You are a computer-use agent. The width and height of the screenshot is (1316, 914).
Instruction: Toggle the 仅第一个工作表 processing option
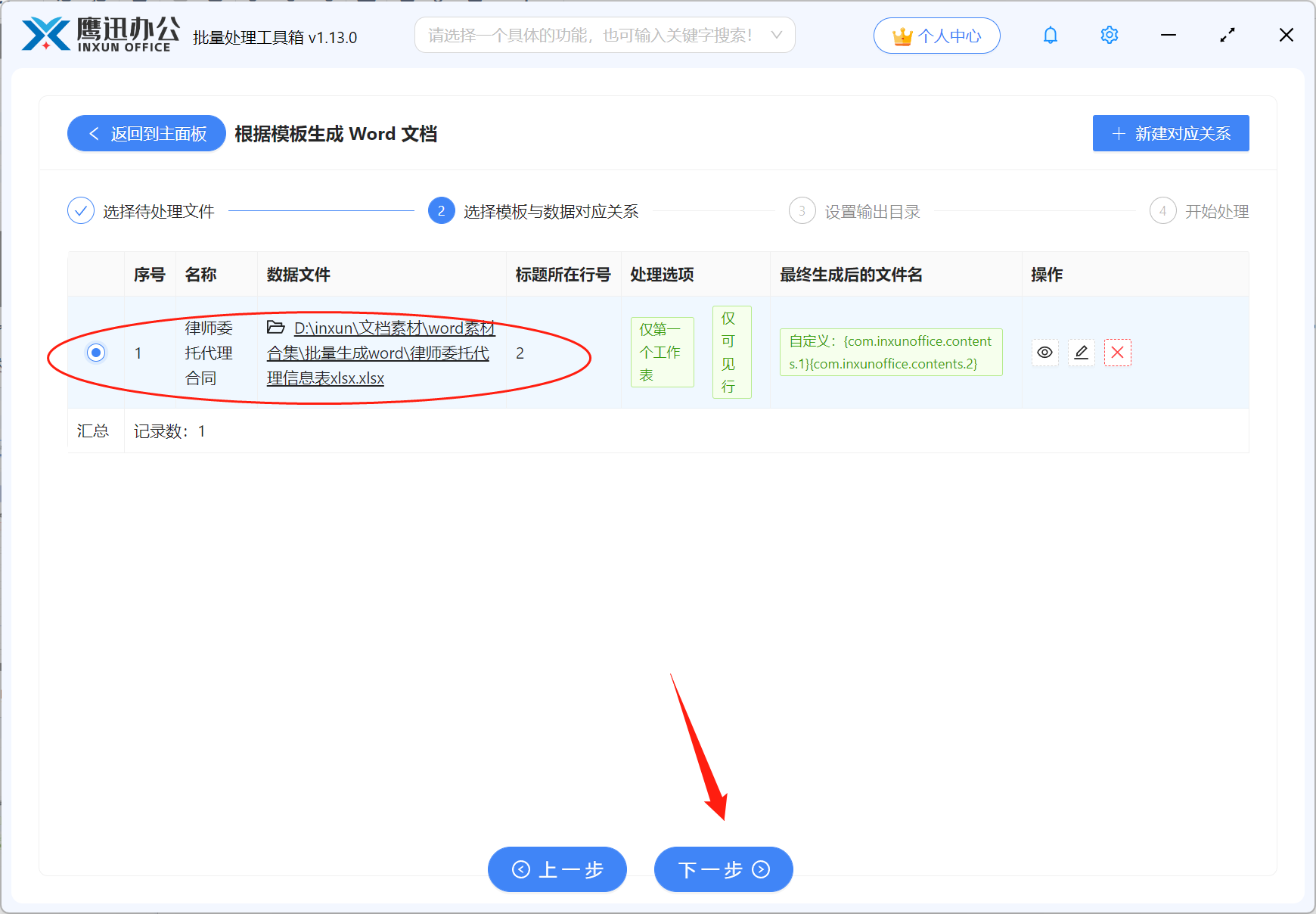point(662,352)
